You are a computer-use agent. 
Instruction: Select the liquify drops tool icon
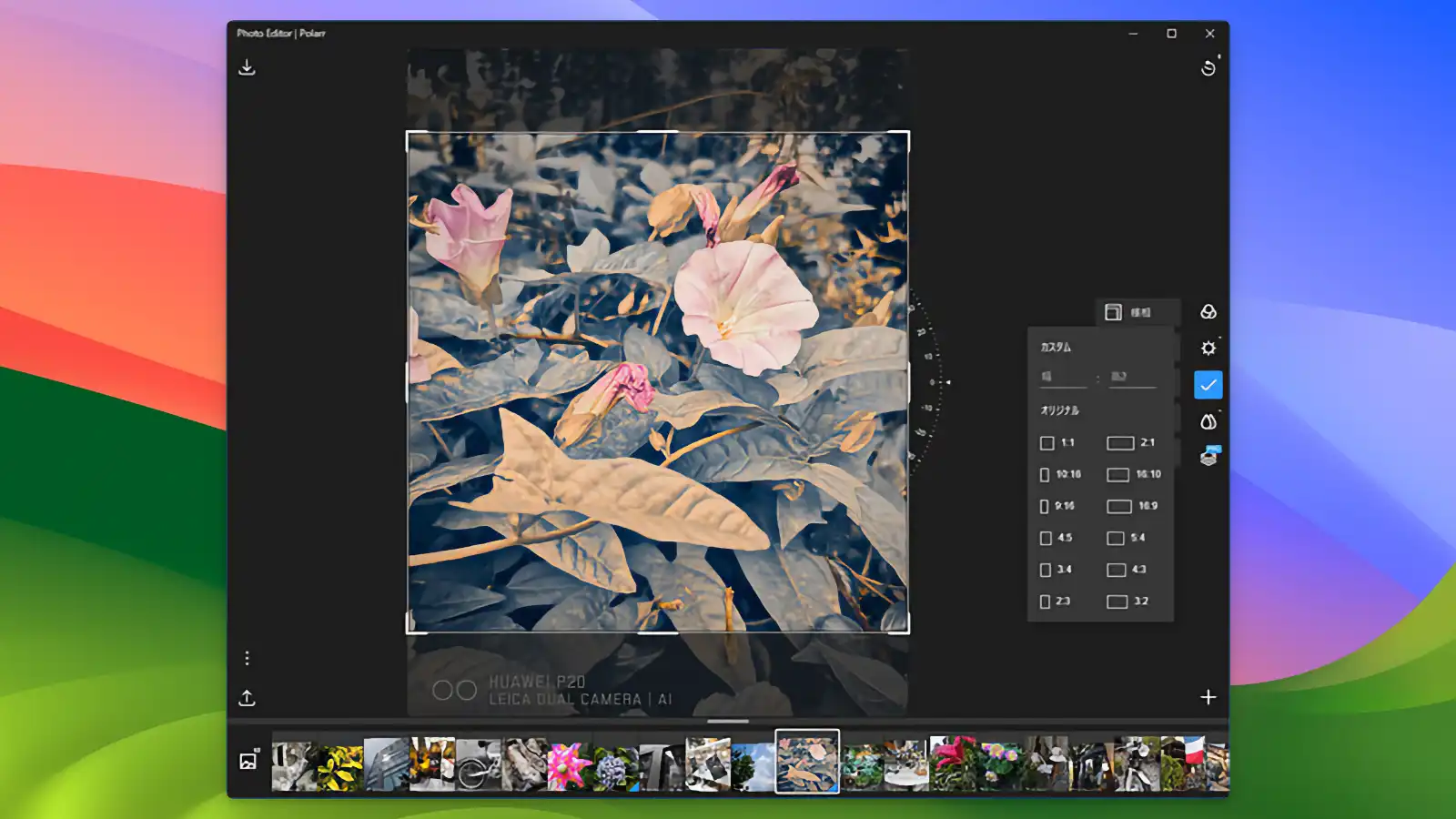pos(1208,420)
